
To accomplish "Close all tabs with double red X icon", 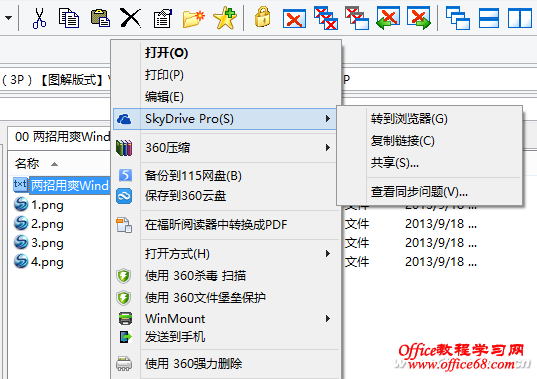I will [x=326, y=18].
